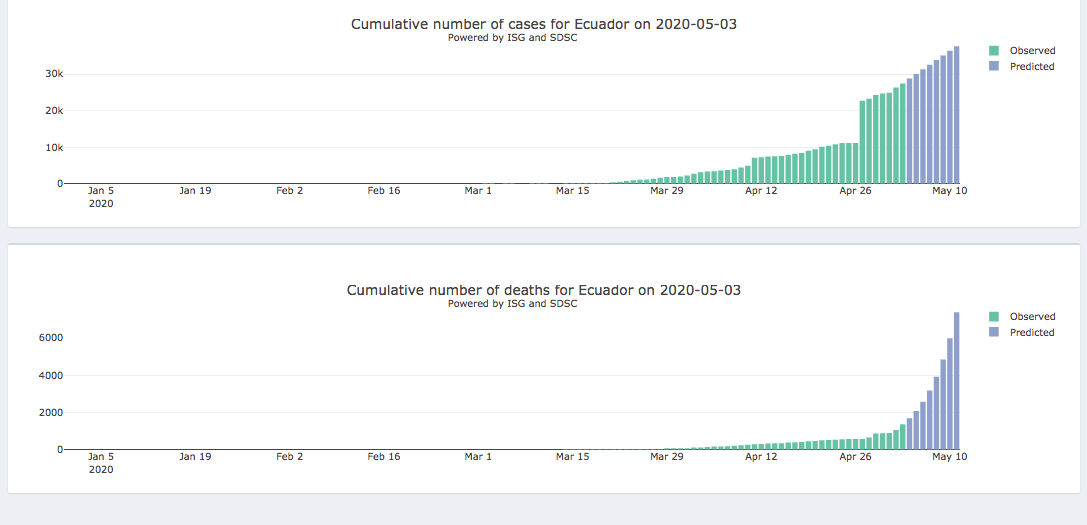Click the Mar 29 tick on cases chart
The height and width of the screenshot is (525, 1087).
(666, 190)
